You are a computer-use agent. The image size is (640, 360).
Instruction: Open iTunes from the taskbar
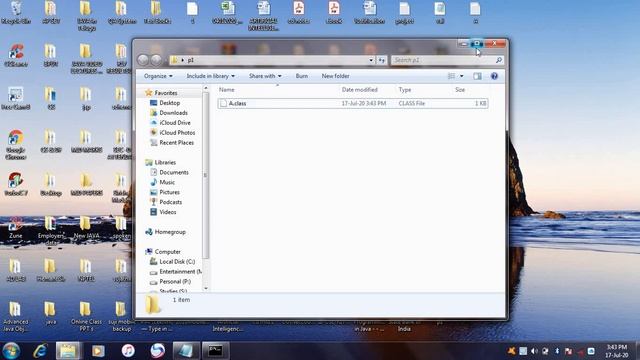point(128,351)
